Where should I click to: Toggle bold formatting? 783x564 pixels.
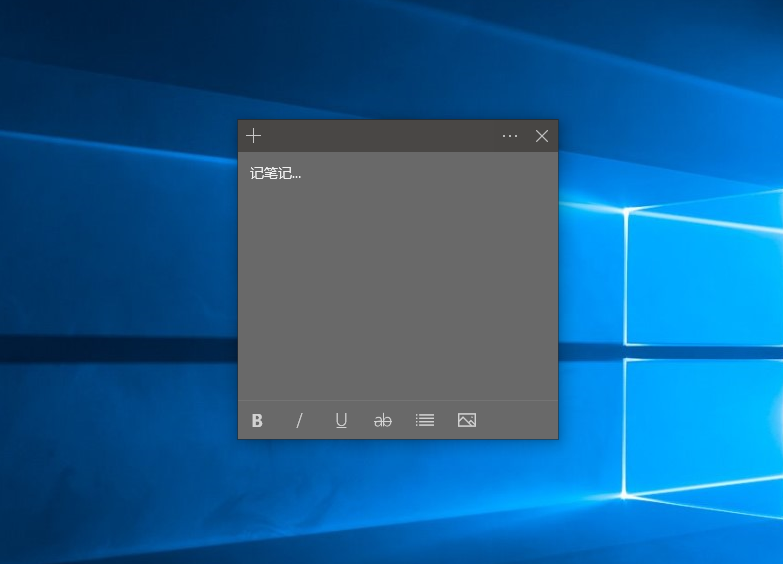click(x=257, y=421)
